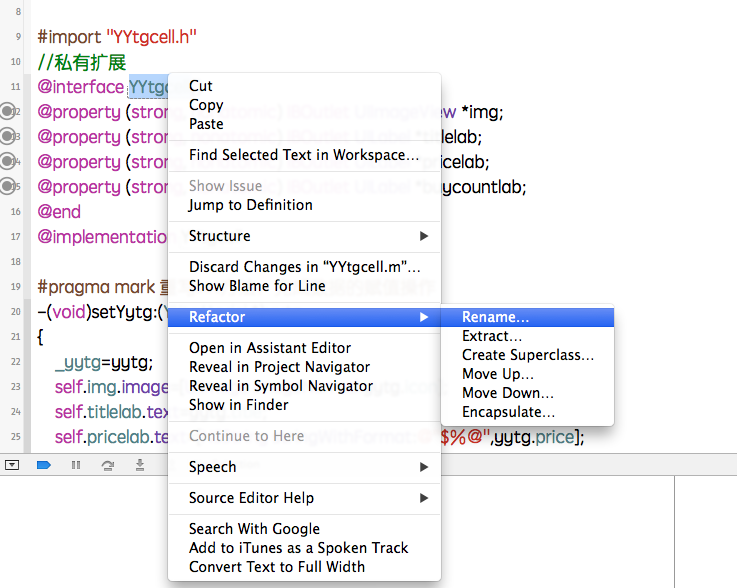
Task: Select Show Blame for Line
Action: 304,286
